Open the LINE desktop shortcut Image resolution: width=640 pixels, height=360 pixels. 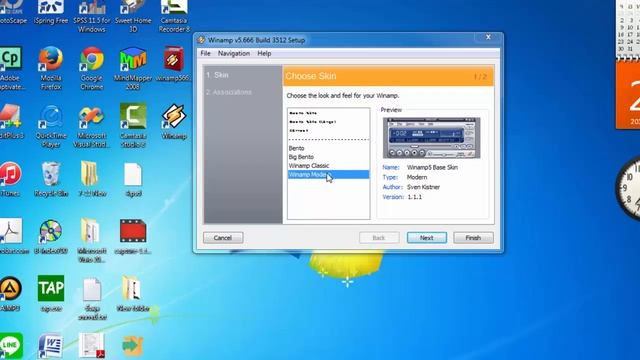(x=11, y=346)
